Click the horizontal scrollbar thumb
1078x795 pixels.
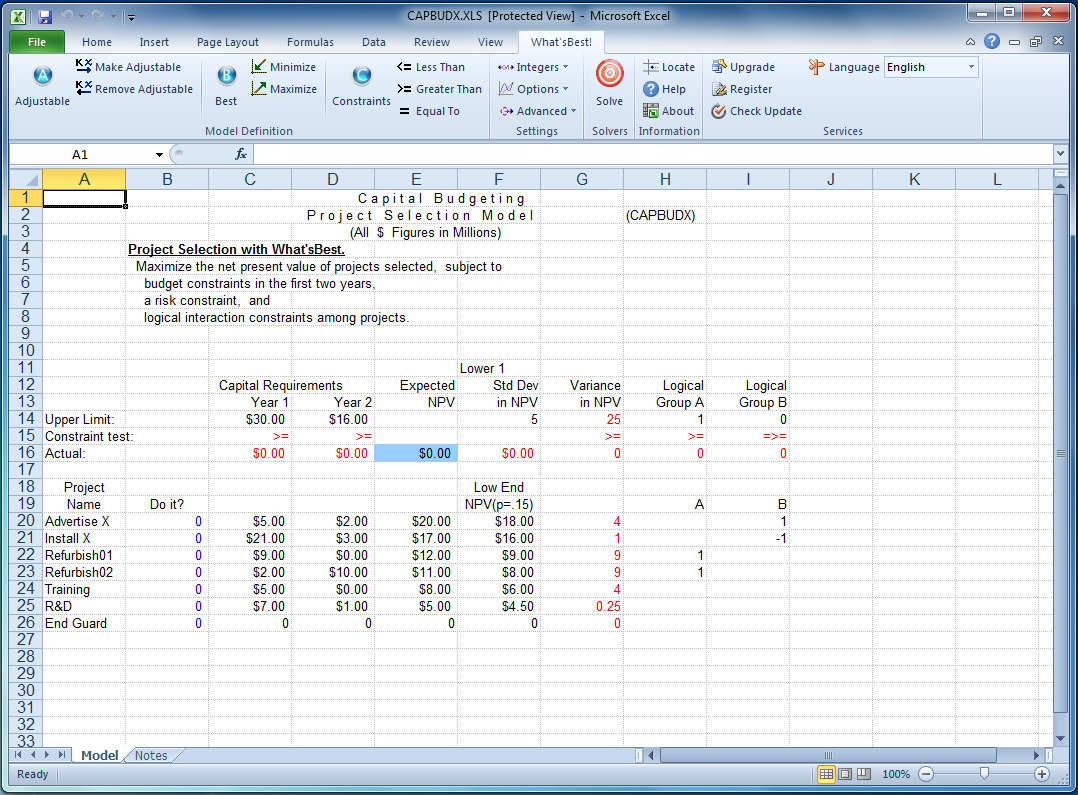point(828,755)
